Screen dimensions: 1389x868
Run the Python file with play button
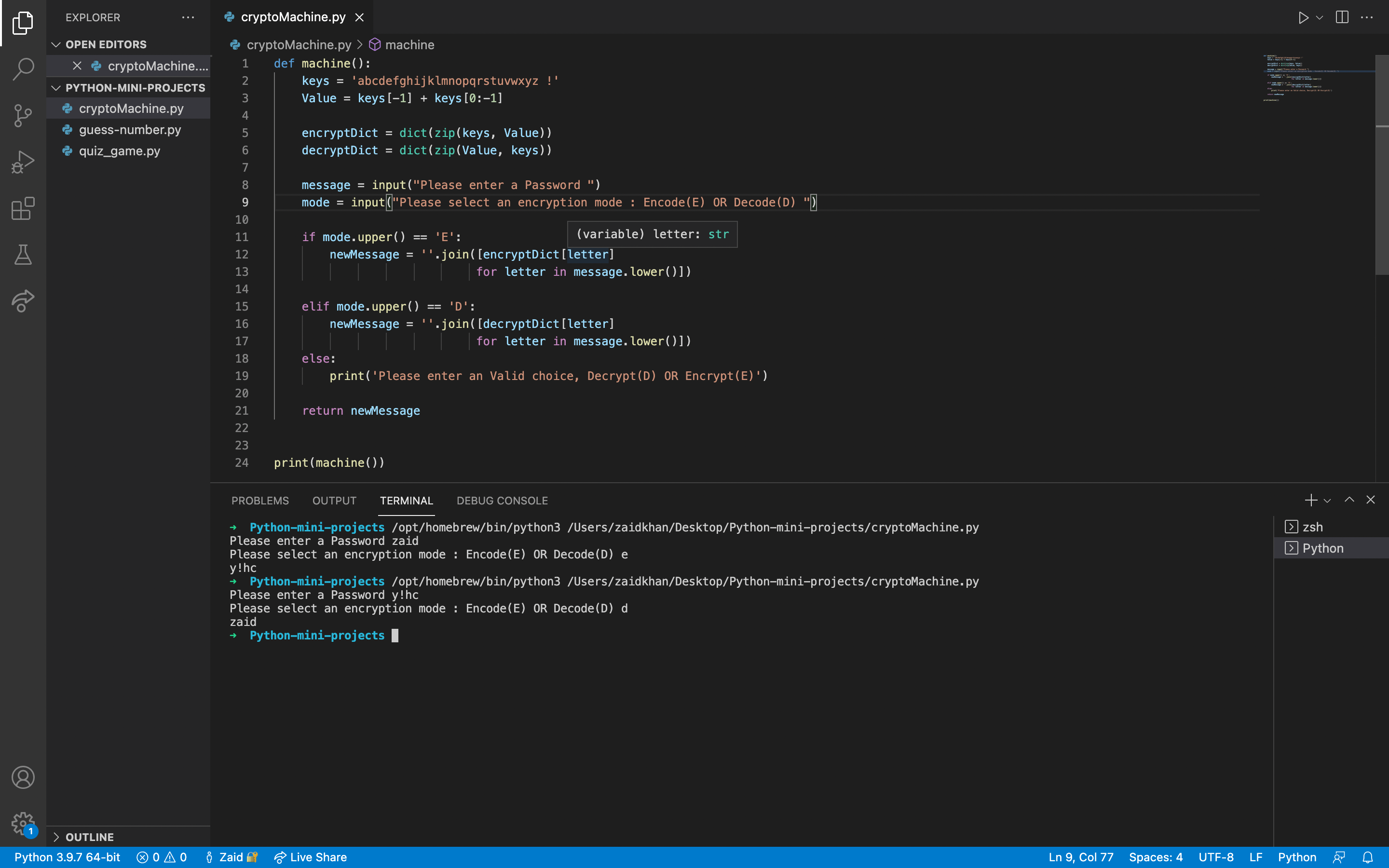[x=1303, y=17]
